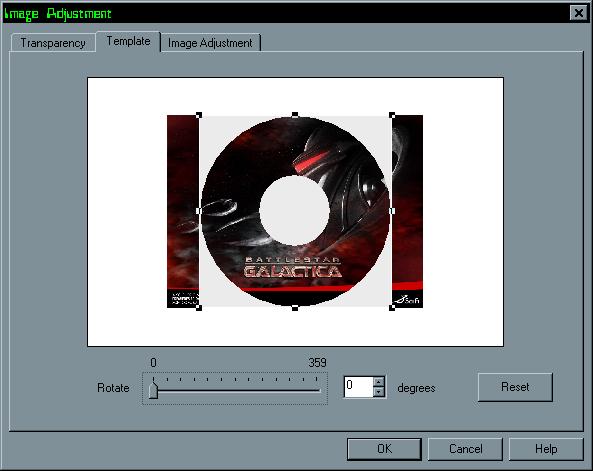Click the rotate slider track near 359
This screenshot has height=471, width=593.
(317, 390)
